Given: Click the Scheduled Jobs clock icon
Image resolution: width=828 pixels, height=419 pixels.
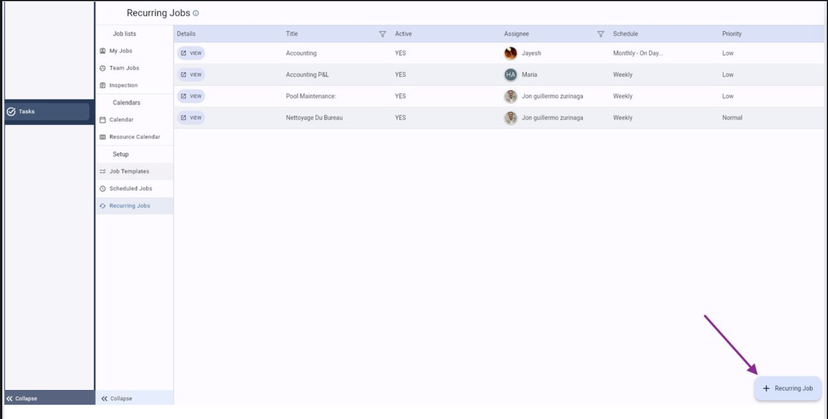Looking at the screenshot, I should click(x=102, y=189).
